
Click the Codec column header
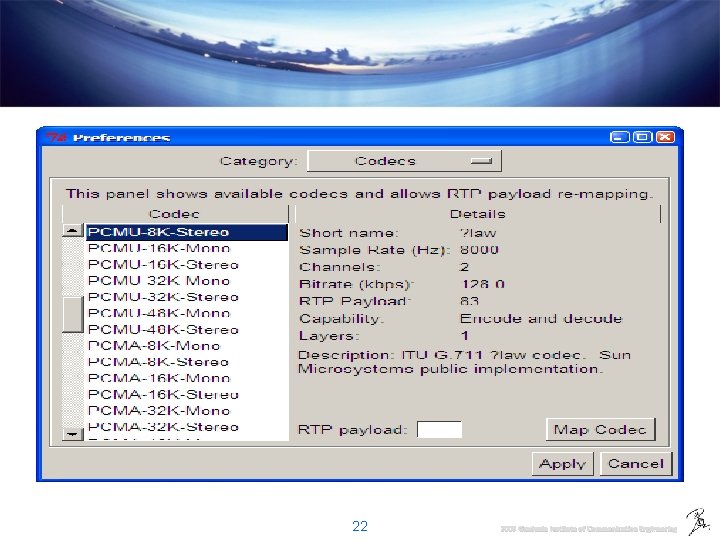[175, 214]
